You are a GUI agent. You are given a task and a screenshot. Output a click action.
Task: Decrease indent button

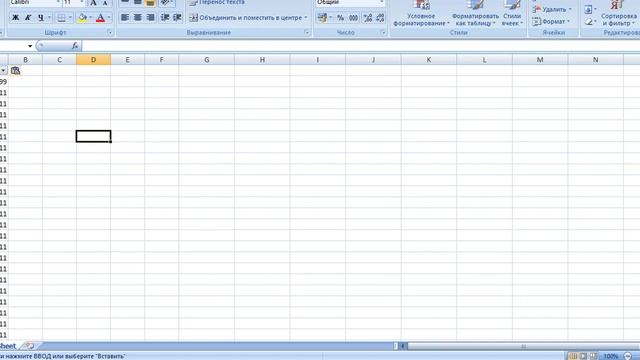pyautogui.click(x=165, y=18)
